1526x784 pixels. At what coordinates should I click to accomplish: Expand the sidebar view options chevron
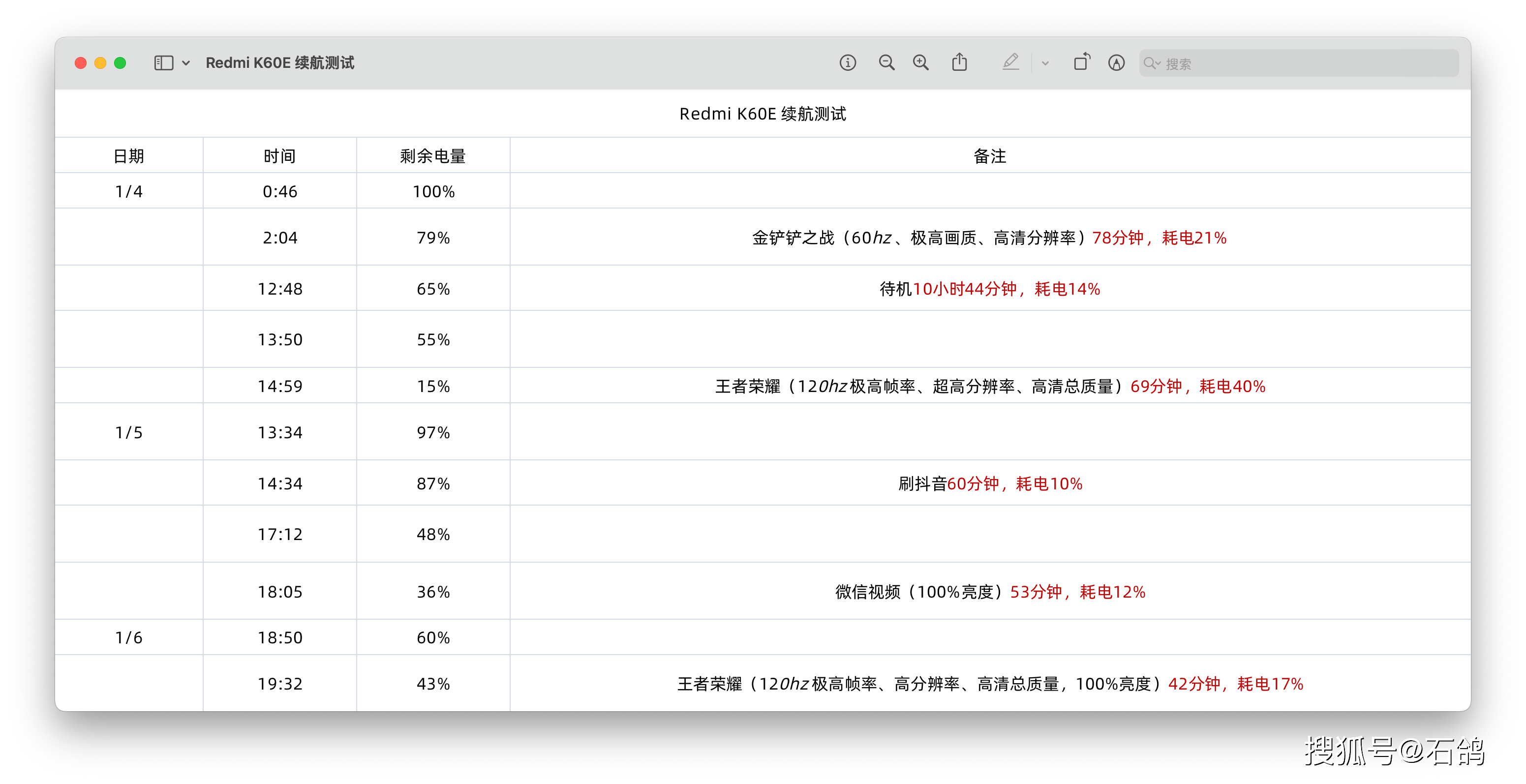pyautogui.click(x=186, y=63)
